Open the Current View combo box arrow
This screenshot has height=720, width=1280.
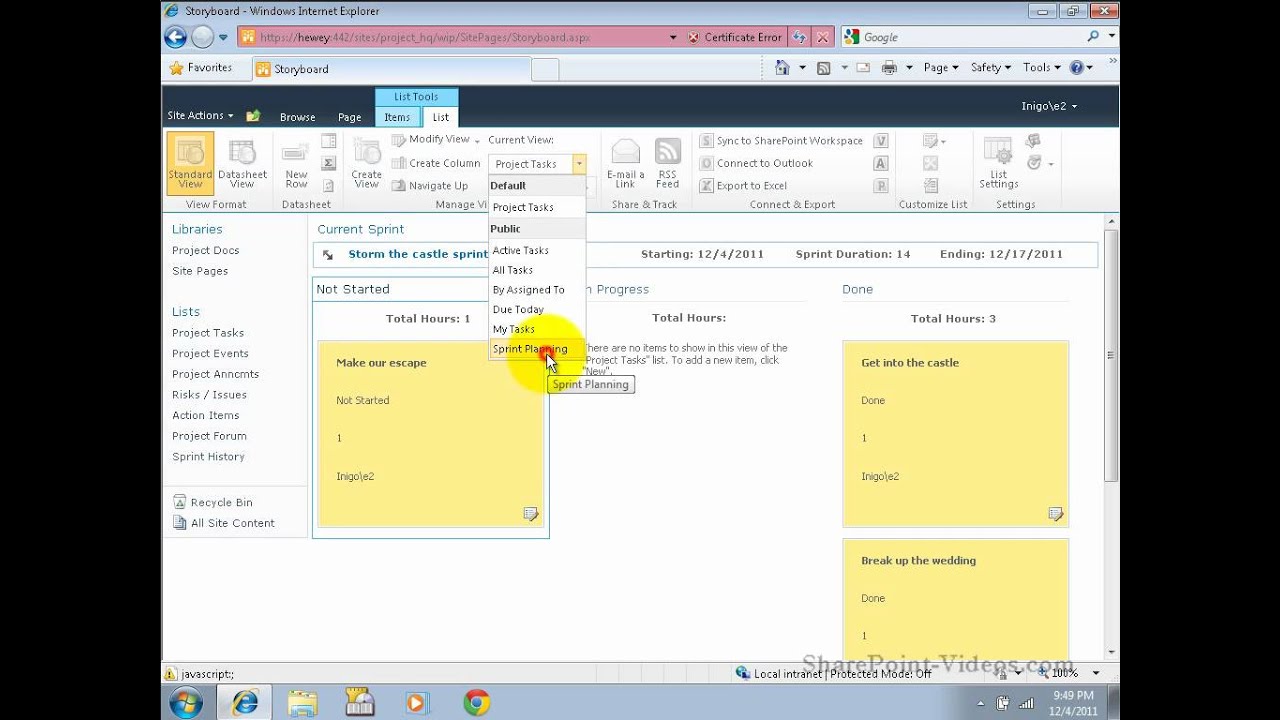click(578, 164)
